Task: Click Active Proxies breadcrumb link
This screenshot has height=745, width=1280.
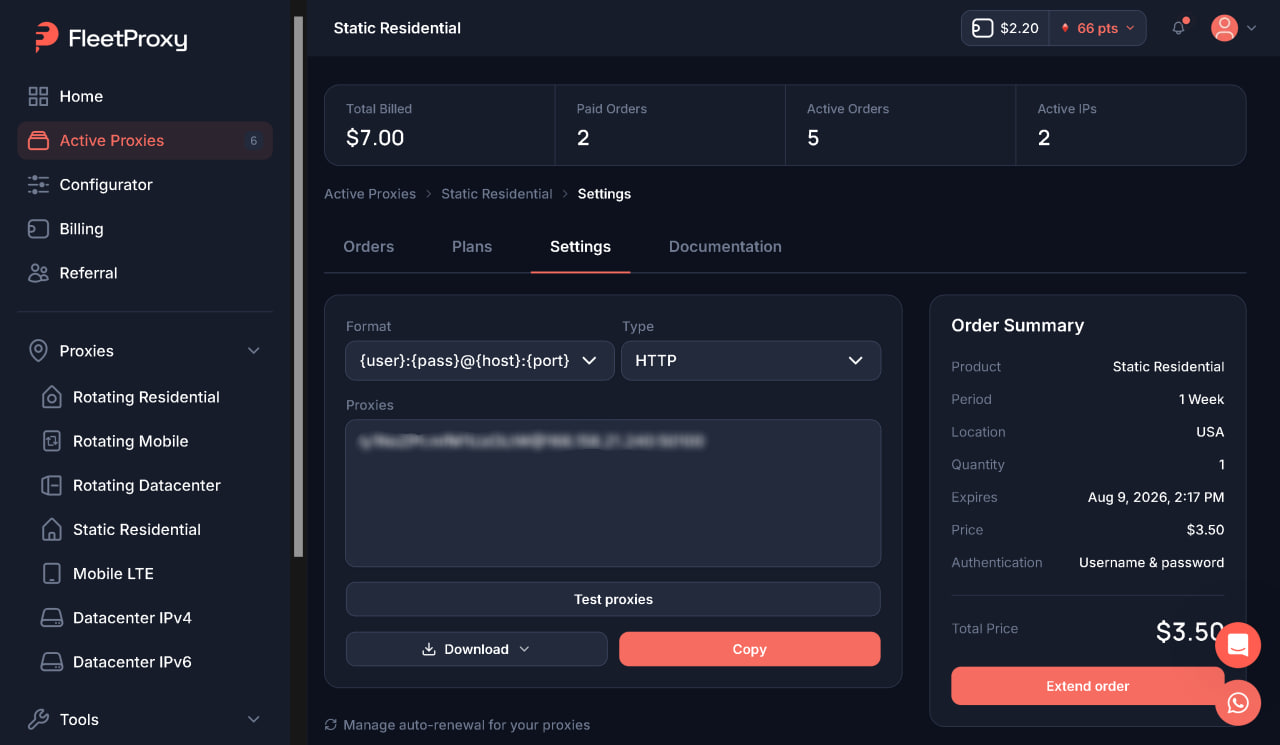Action: point(370,194)
